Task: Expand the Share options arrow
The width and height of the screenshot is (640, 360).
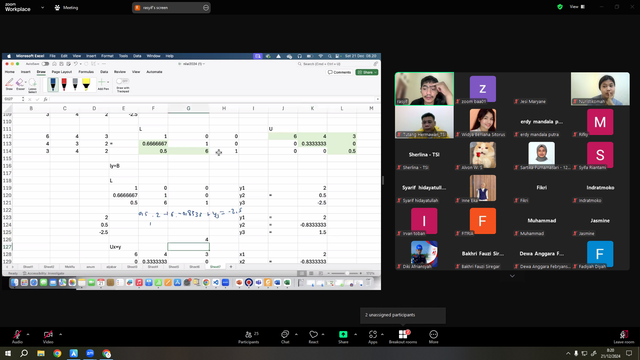Action: coord(355,334)
